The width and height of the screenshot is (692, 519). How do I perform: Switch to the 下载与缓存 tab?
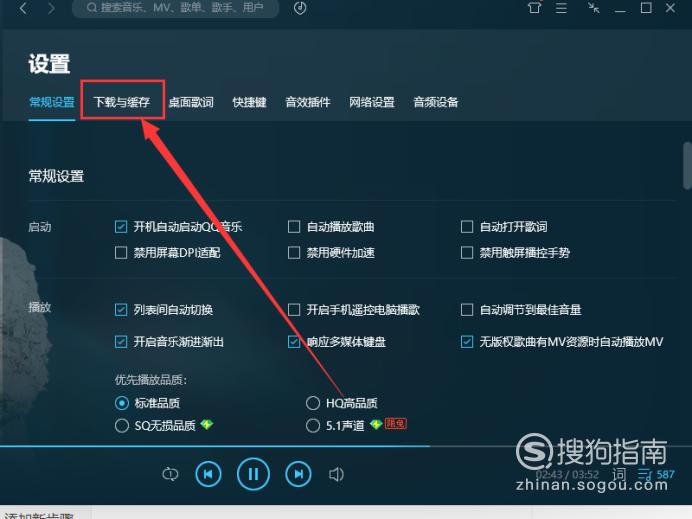point(122,102)
